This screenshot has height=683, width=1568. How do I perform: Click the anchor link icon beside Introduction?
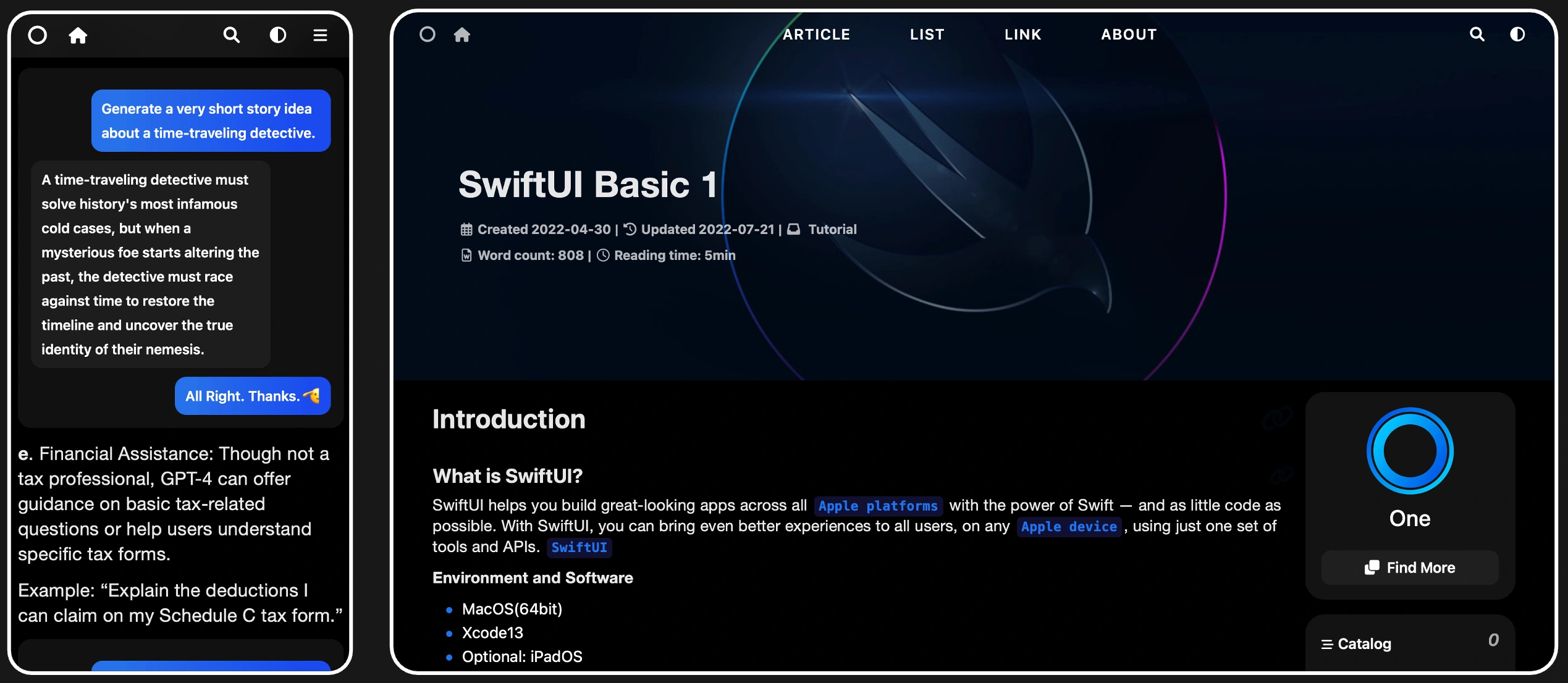click(1276, 419)
